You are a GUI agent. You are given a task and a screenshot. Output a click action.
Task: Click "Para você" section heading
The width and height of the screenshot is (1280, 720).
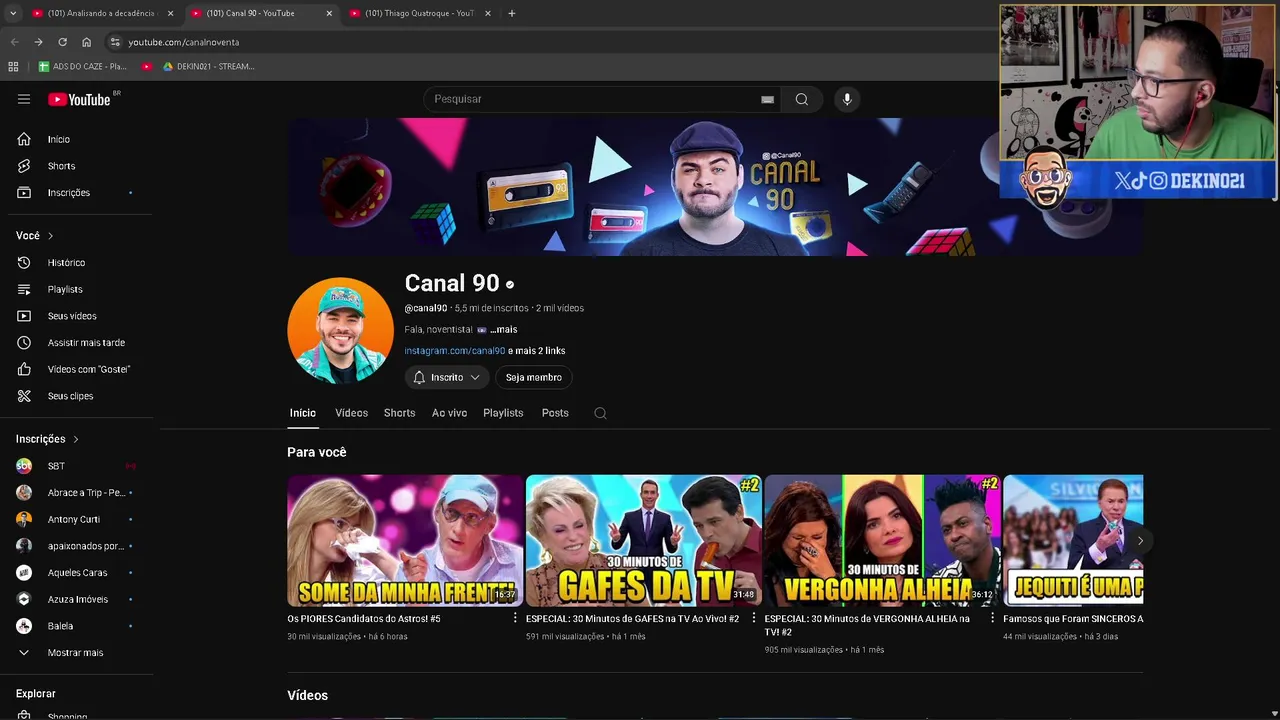tap(316, 452)
